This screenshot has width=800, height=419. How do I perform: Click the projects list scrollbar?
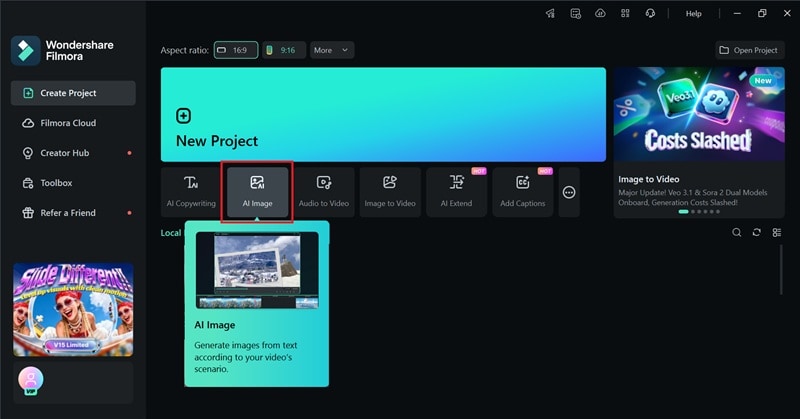click(781, 269)
